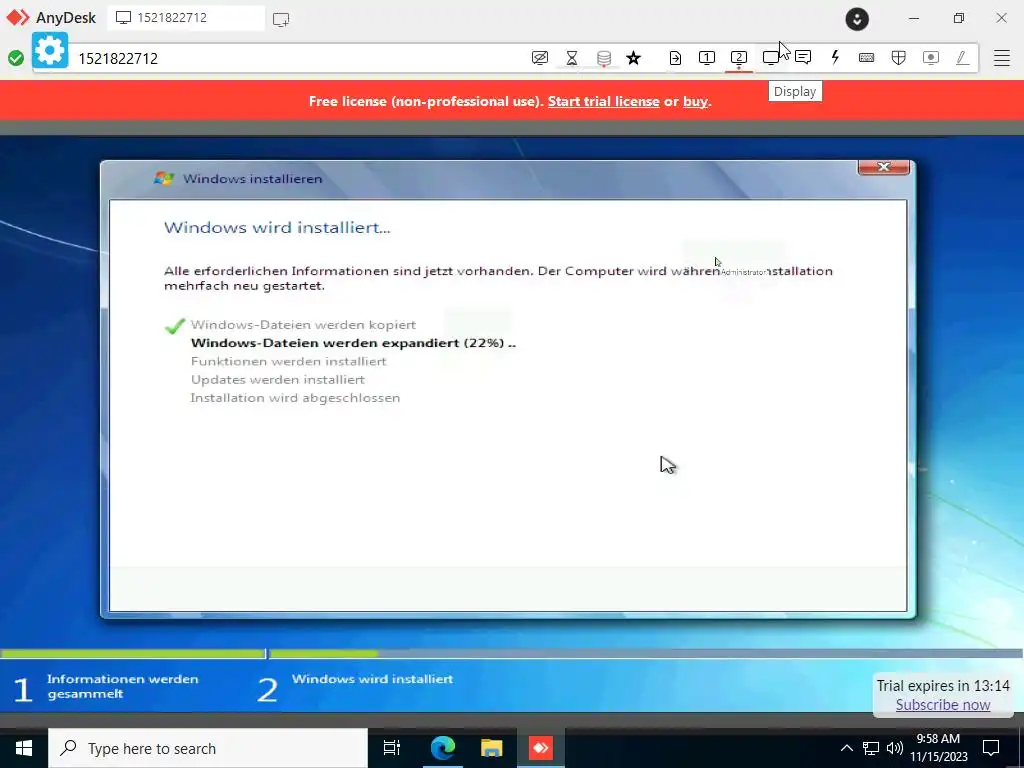Open the Windows Start menu
The image size is (1024, 768).
point(24,748)
